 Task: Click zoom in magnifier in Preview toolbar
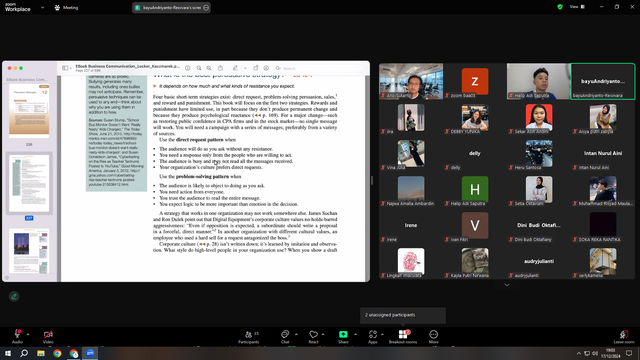tap(209, 68)
